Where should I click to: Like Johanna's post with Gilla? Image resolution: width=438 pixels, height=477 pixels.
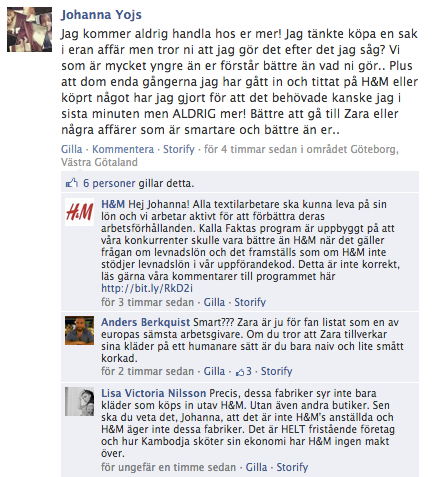tap(72, 149)
